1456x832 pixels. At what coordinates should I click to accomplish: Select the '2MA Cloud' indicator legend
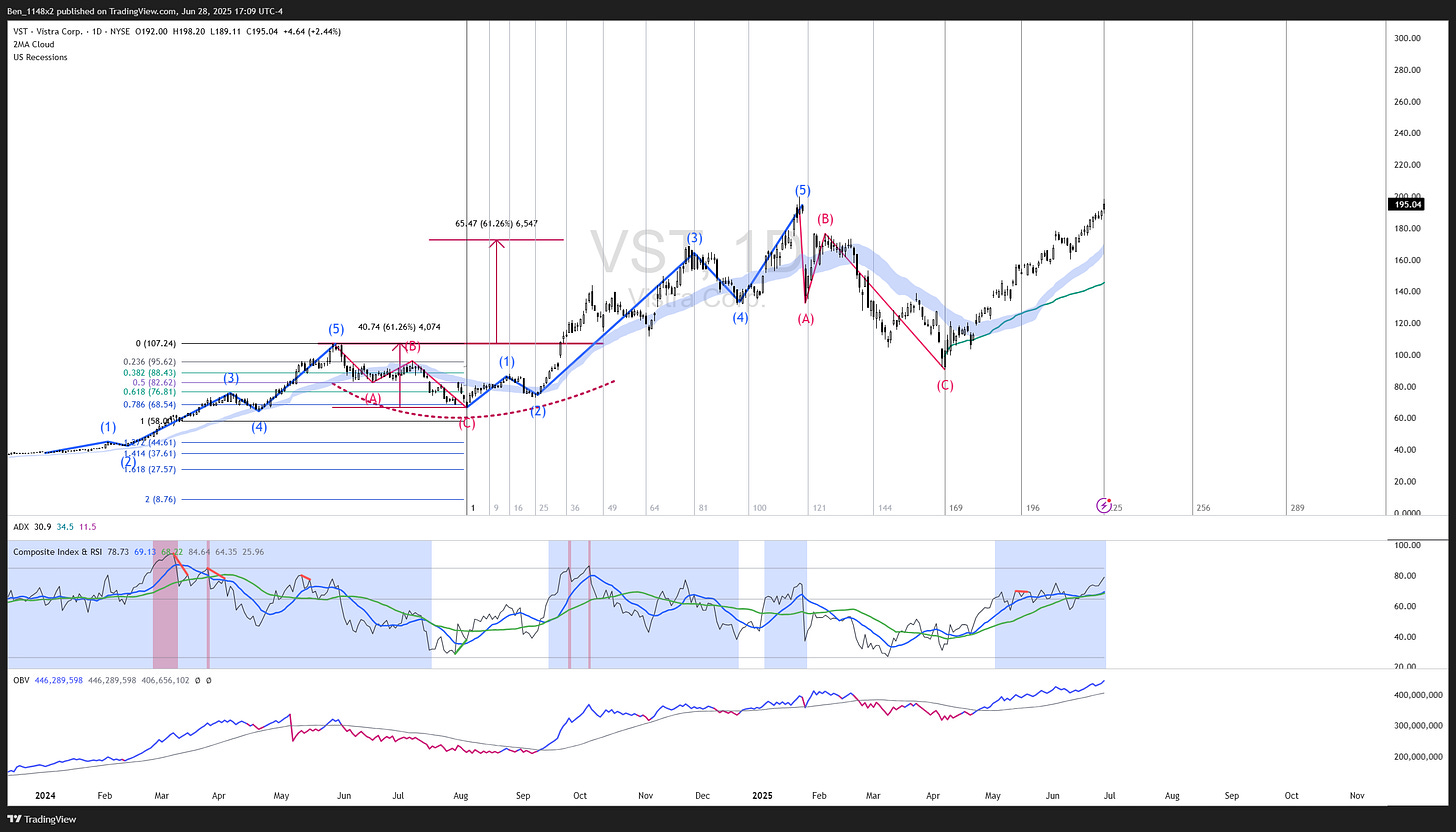point(34,44)
